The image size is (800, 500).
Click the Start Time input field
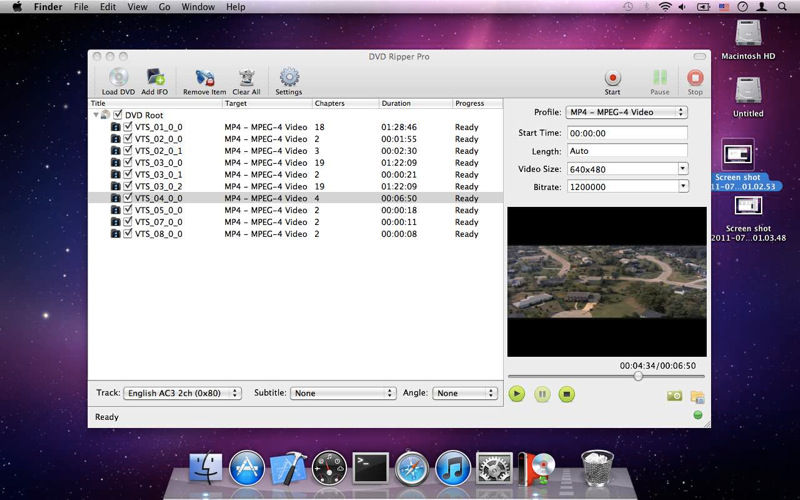point(627,133)
